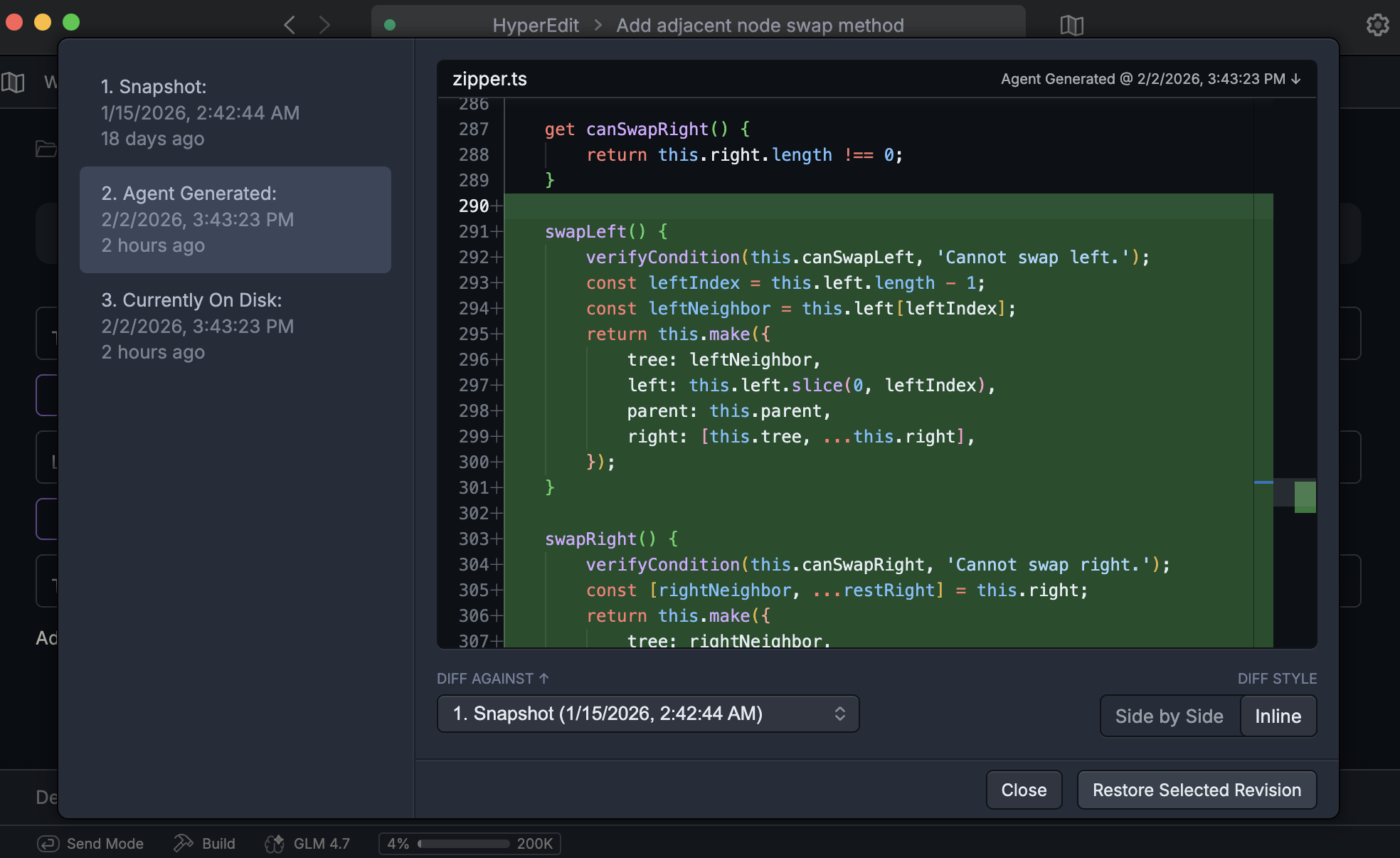
Task: Open the Diff Against snapshot dropdown
Action: pos(648,714)
